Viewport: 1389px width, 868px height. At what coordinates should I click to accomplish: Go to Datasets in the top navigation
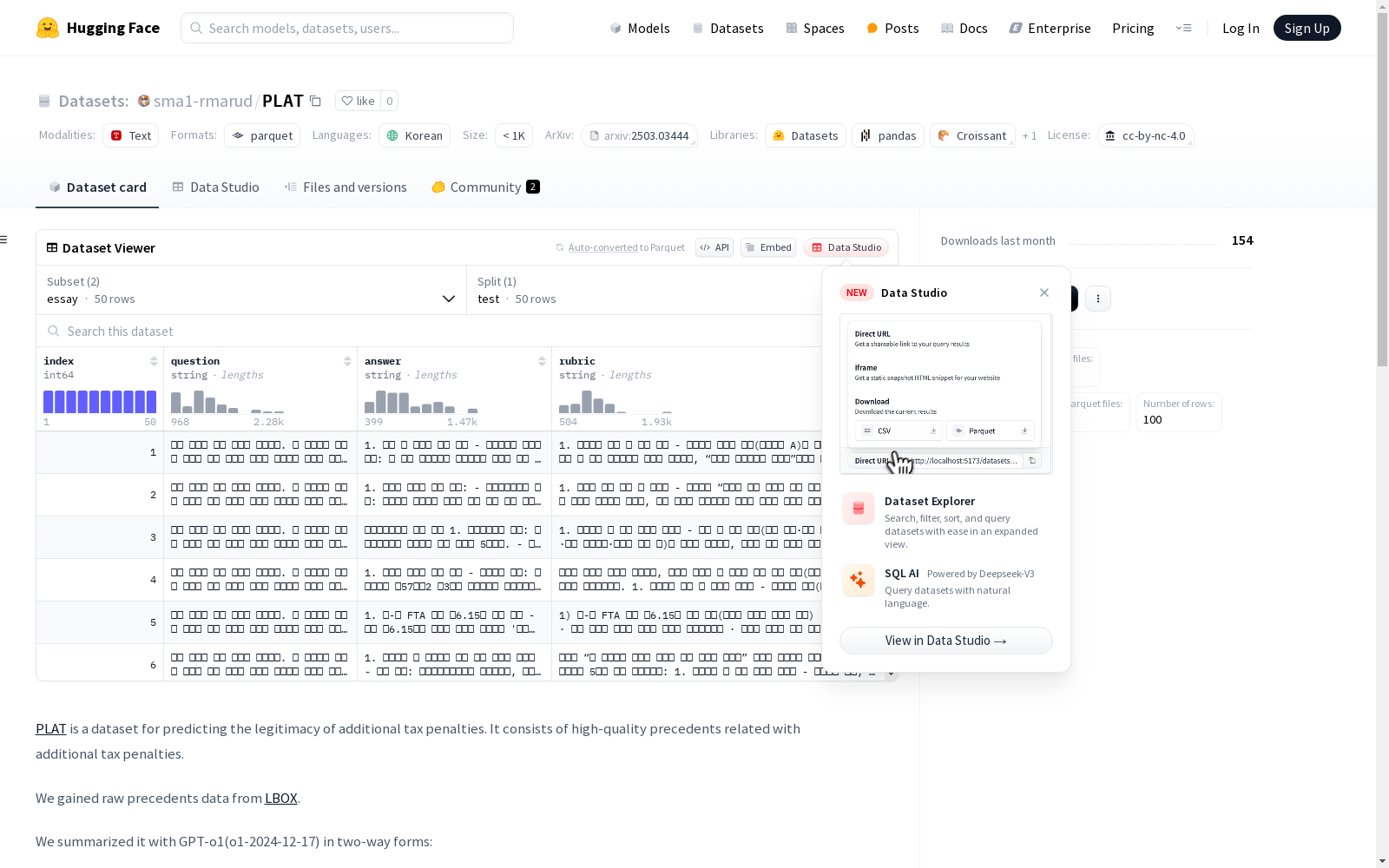click(x=727, y=28)
